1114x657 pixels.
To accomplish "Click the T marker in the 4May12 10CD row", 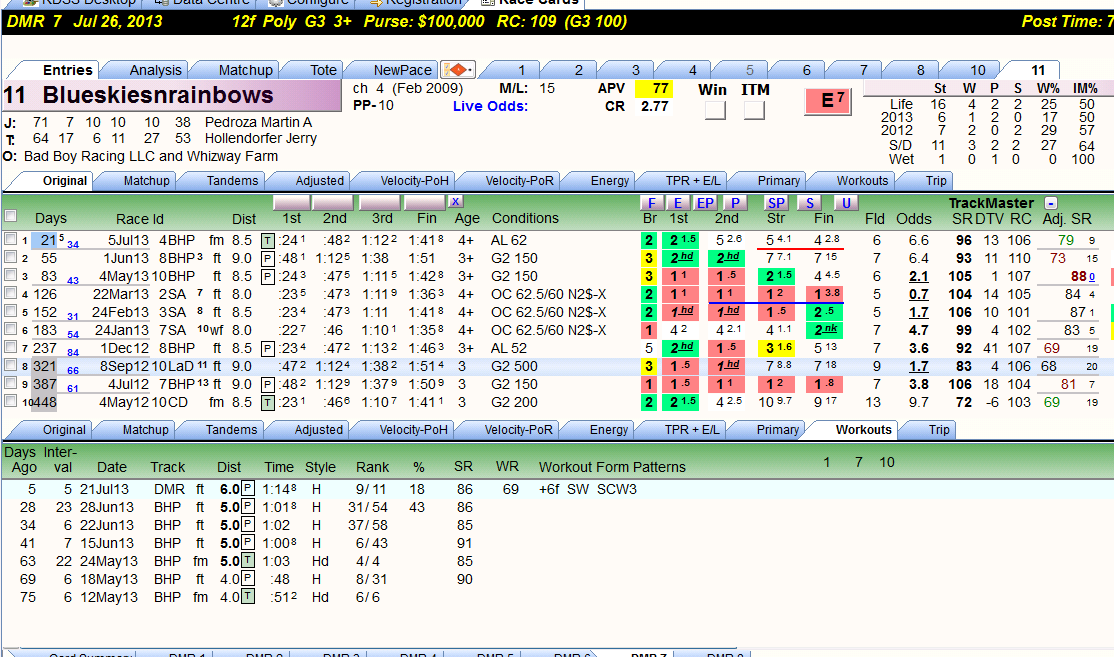I will (x=268, y=403).
